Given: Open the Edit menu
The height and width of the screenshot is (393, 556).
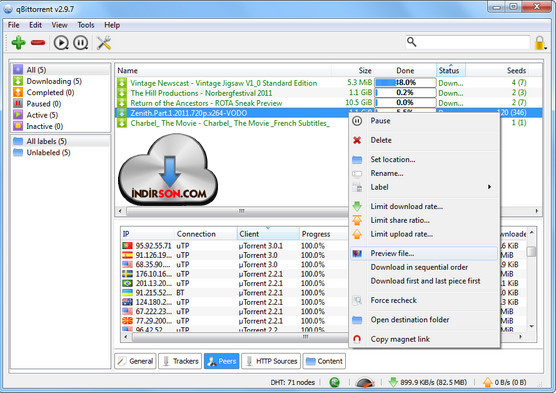Looking at the screenshot, I should pos(35,25).
